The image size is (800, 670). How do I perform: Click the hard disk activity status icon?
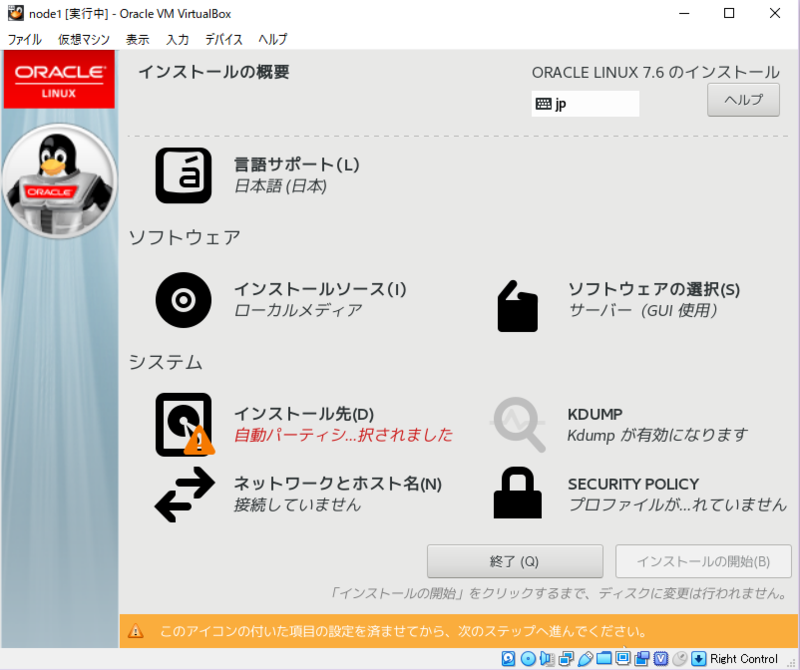[508, 659]
